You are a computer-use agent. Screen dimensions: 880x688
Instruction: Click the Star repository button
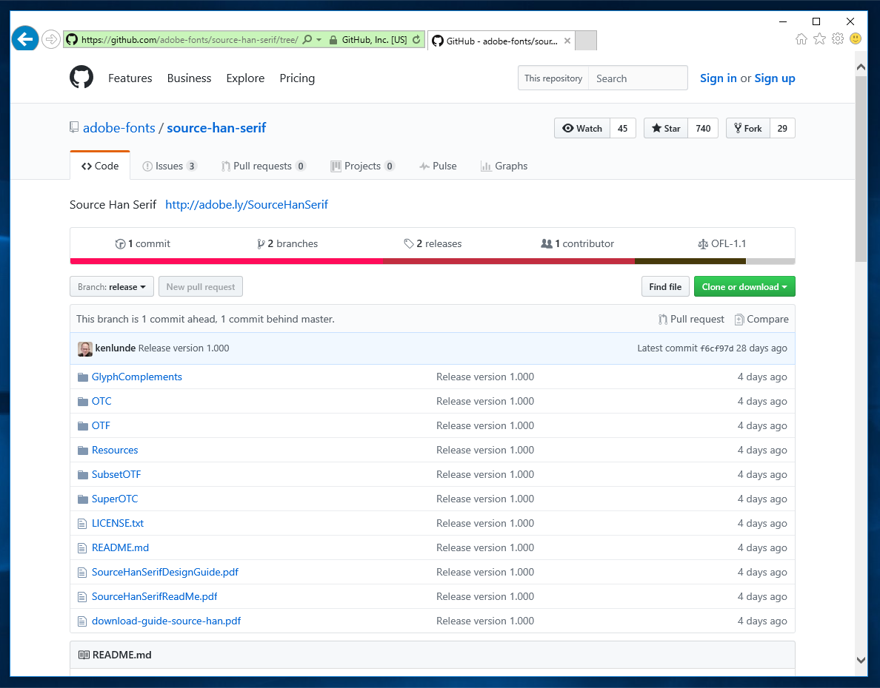click(666, 129)
